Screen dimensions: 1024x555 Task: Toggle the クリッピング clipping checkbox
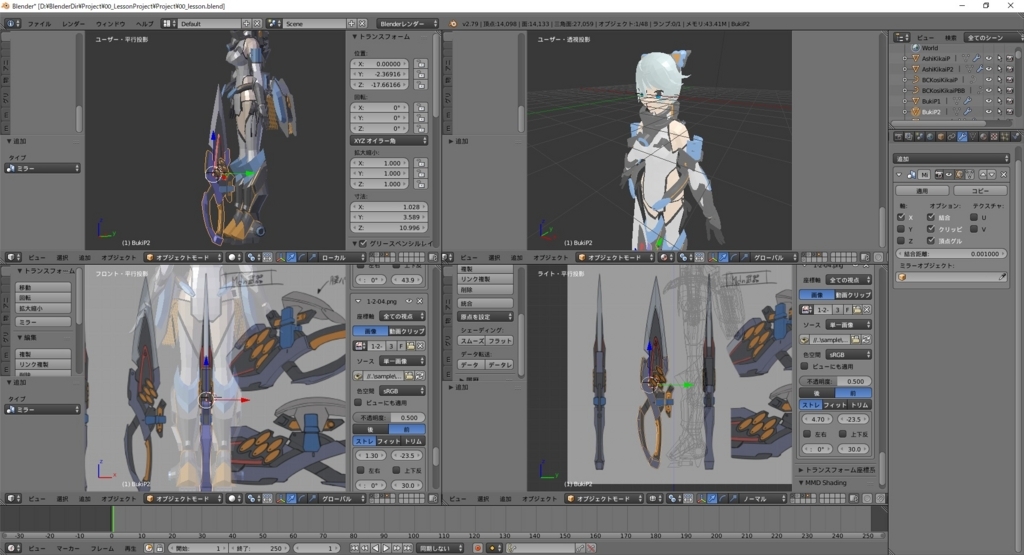pyautogui.click(x=931, y=229)
